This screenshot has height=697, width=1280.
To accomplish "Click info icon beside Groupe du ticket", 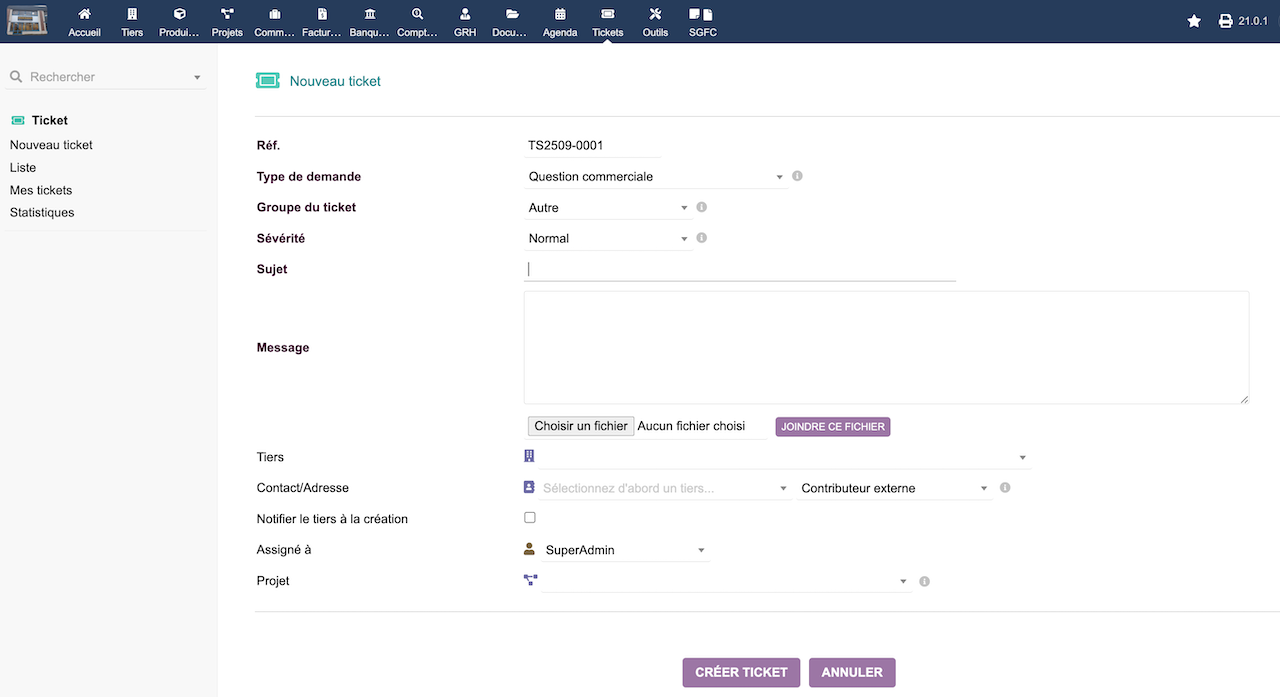I will (701, 207).
